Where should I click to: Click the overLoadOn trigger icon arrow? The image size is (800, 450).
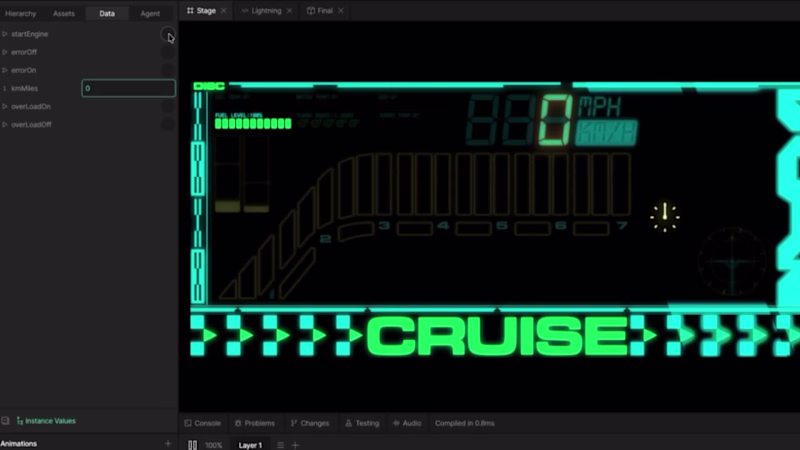5,106
